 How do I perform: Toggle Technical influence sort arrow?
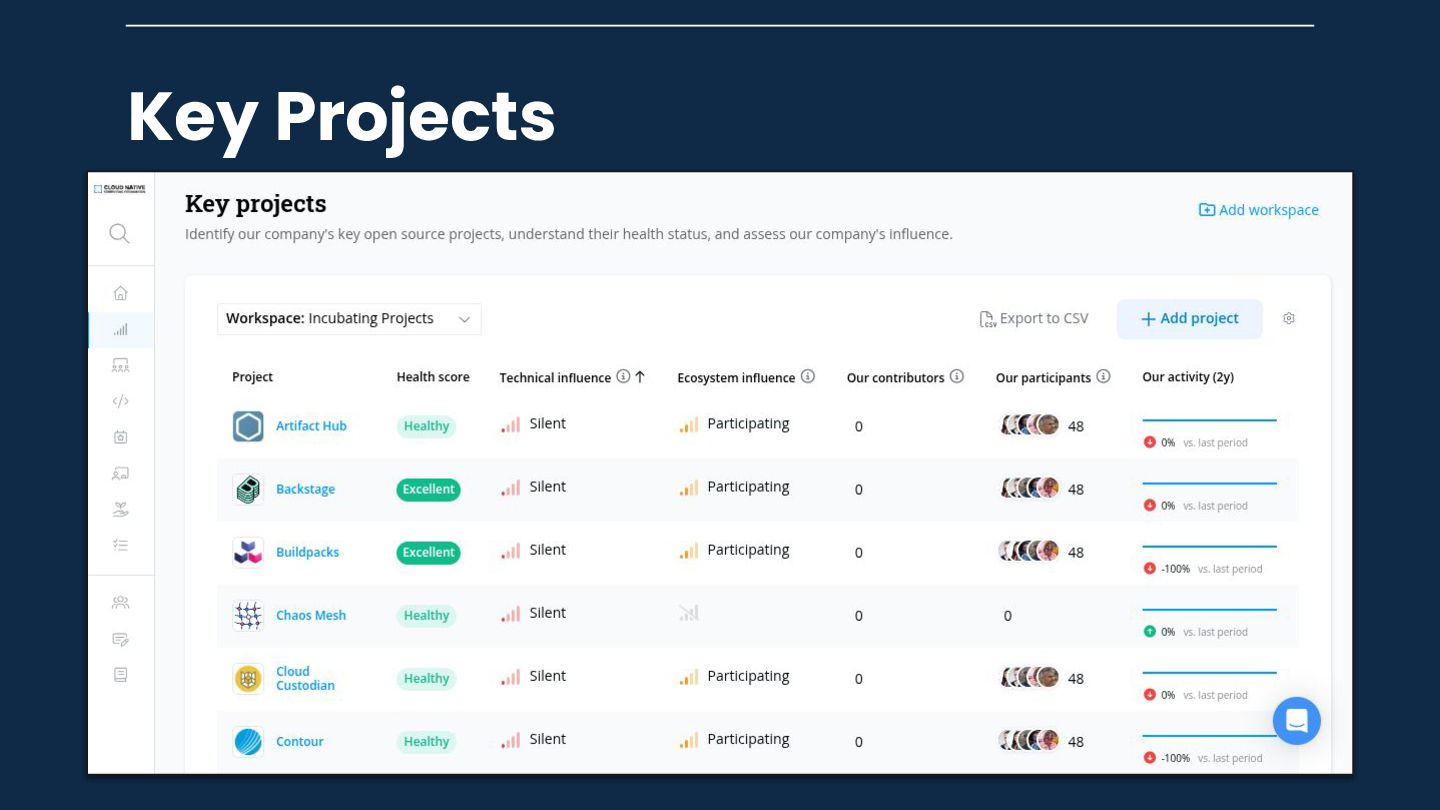coord(640,377)
